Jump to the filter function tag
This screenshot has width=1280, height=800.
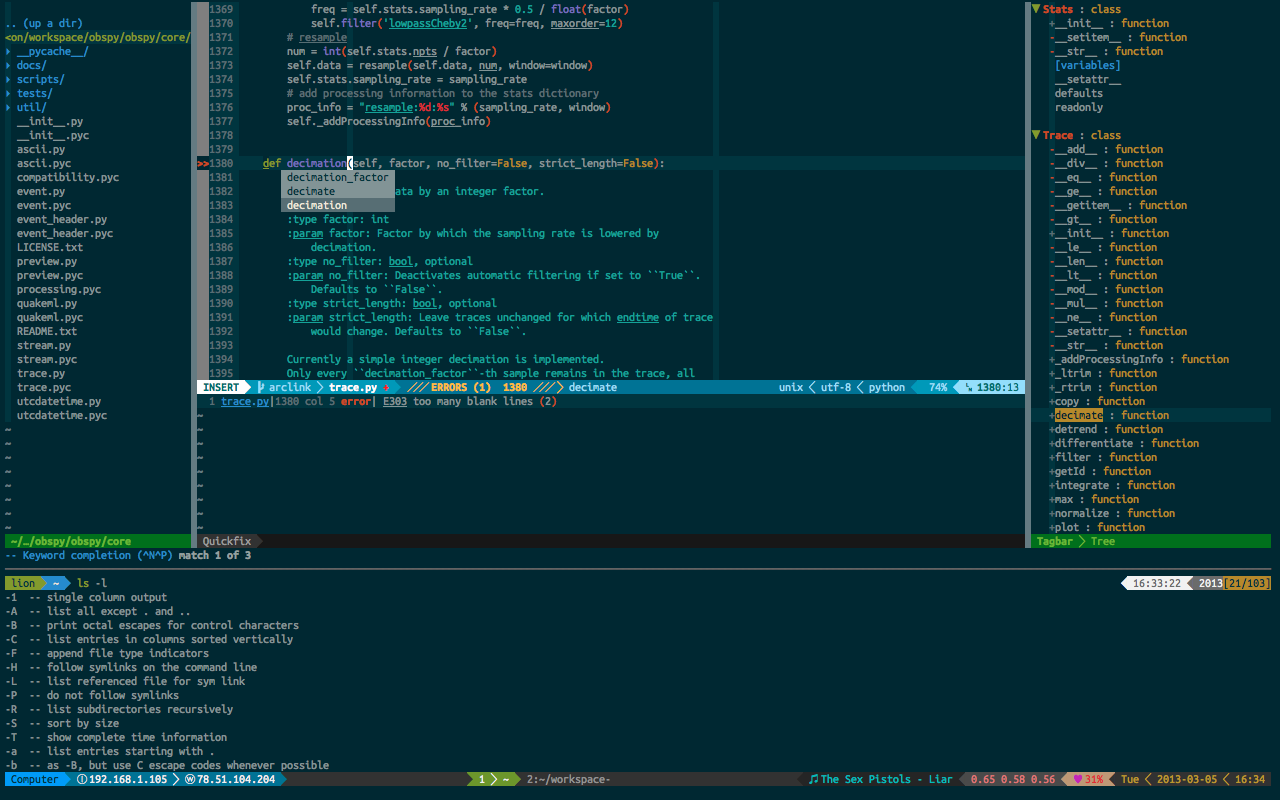(x=1073, y=457)
